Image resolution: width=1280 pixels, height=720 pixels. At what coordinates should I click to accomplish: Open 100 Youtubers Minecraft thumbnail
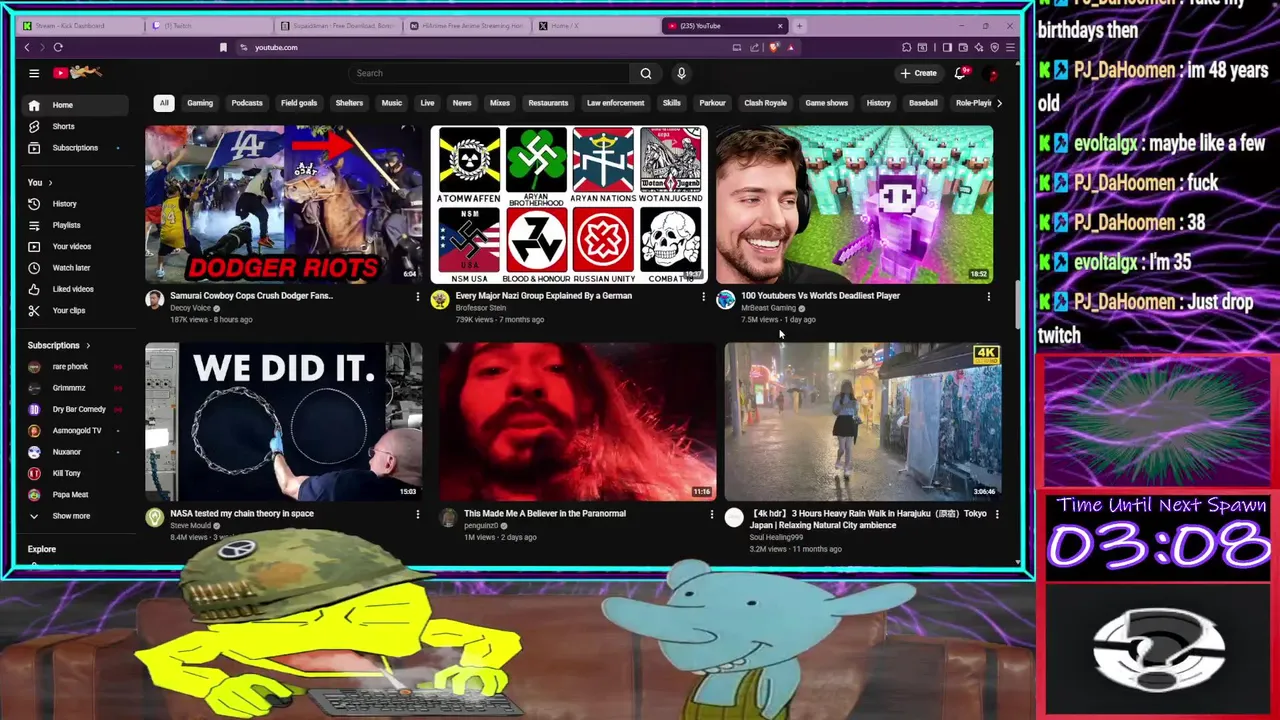click(x=854, y=204)
